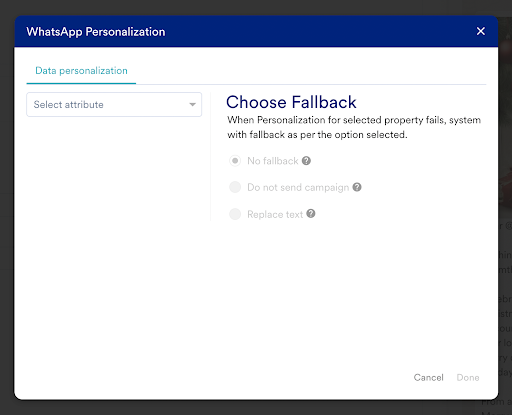Expand the Select attribute dropdown arrow
The image size is (512, 415).
pos(192,105)
